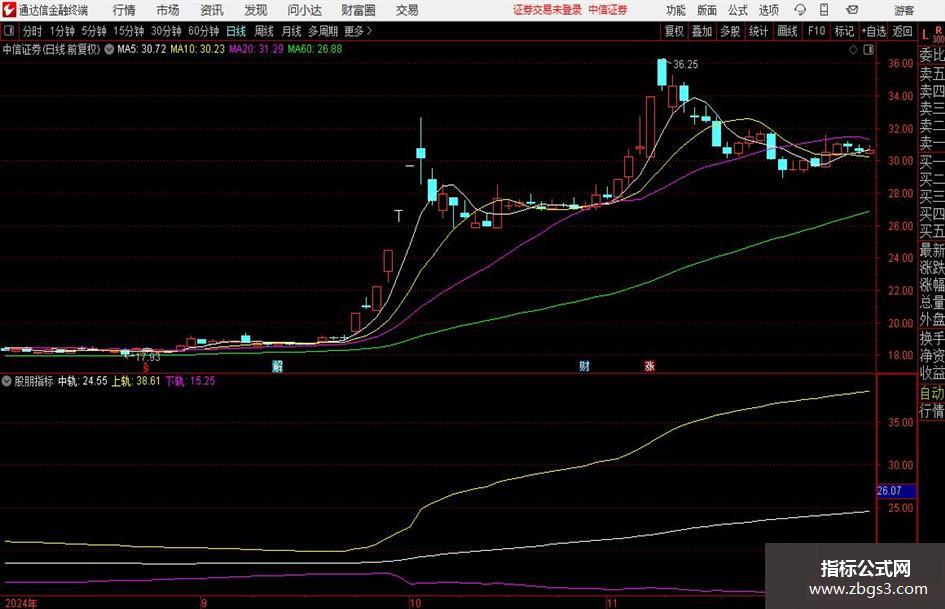Open the 功能 menu
Screen dimensions: 945x609
[676, 10]
